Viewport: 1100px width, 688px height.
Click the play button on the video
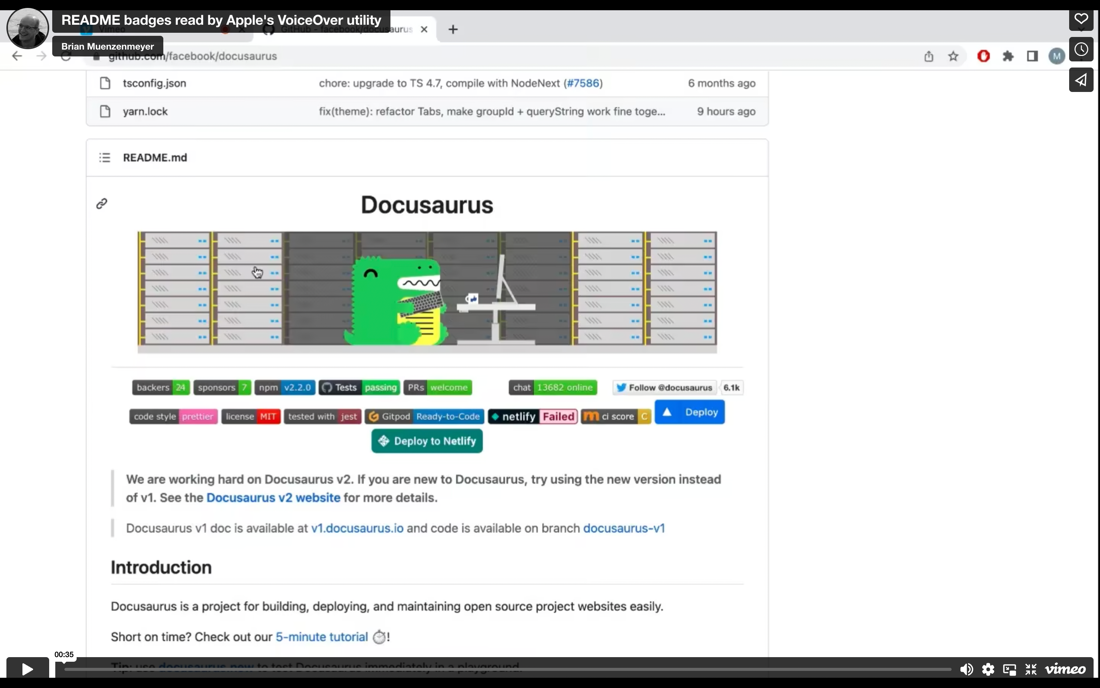click(x=26, y=668)
